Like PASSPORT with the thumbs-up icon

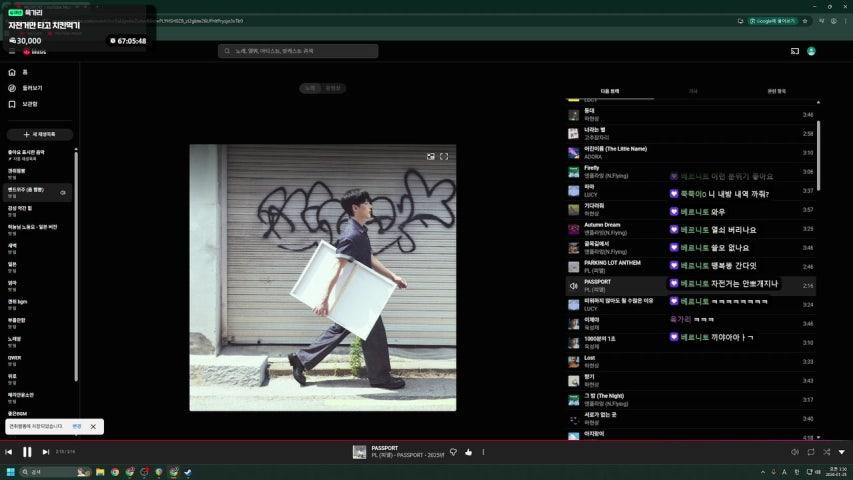click(x=468, y=452)
